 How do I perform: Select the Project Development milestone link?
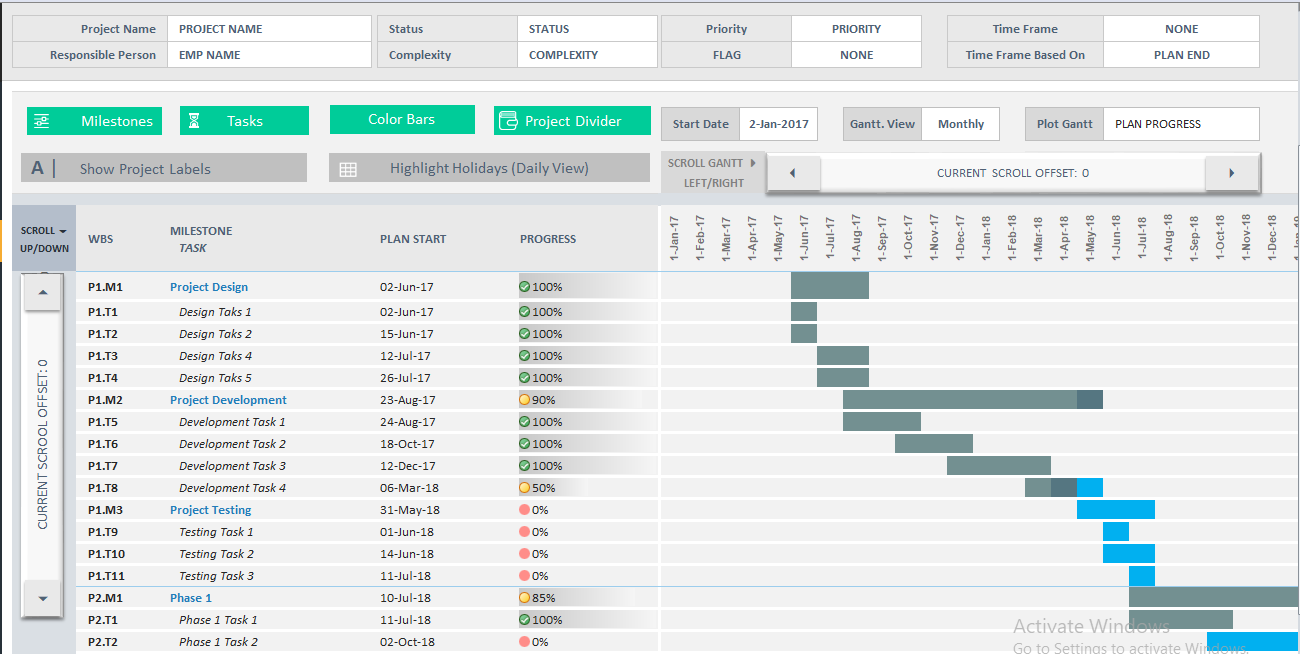[227, 399]
